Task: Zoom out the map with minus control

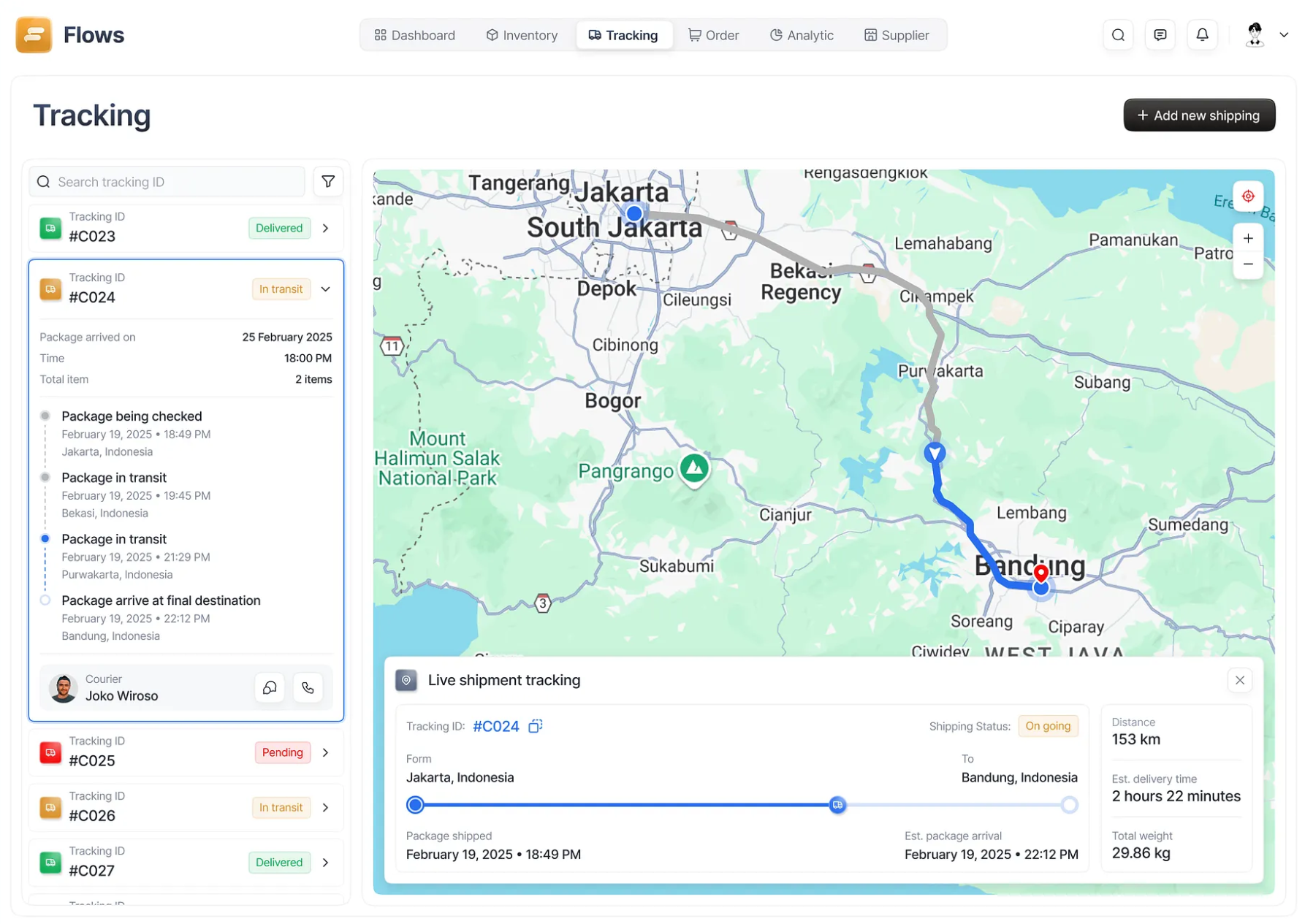Action: (1248, 264)
